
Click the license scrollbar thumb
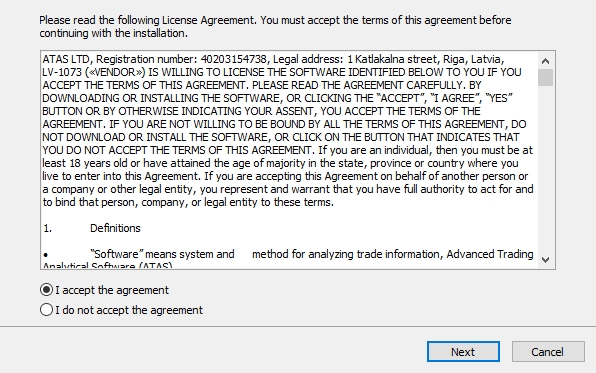click(x=545, y=78)
